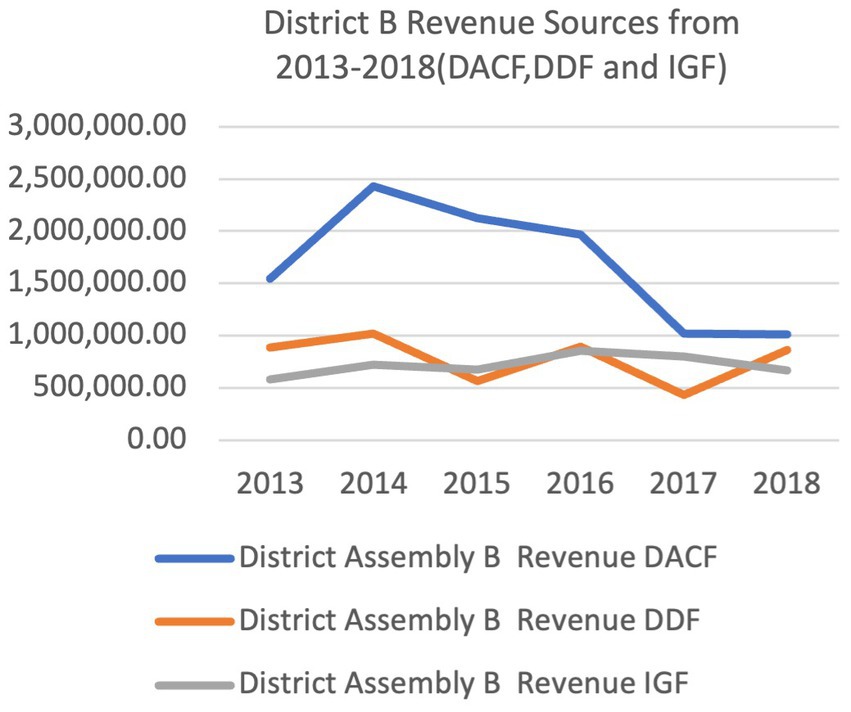Click the 1,000,000.00 y-axis label
The height and width of the screenshot is (712, 851).
coord(97,334)
